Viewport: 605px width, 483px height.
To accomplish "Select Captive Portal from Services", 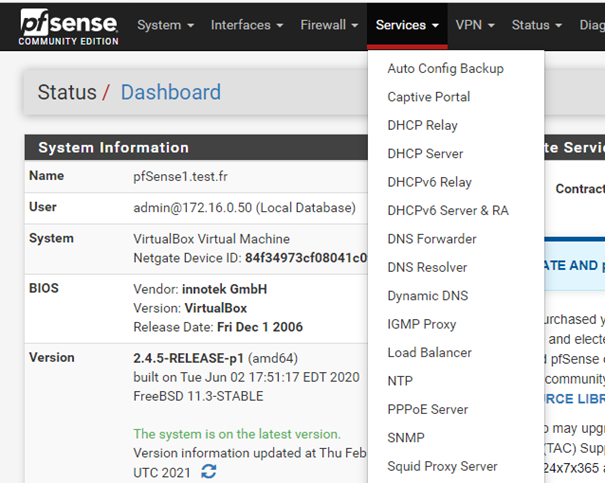I will [x=429, y=97].
